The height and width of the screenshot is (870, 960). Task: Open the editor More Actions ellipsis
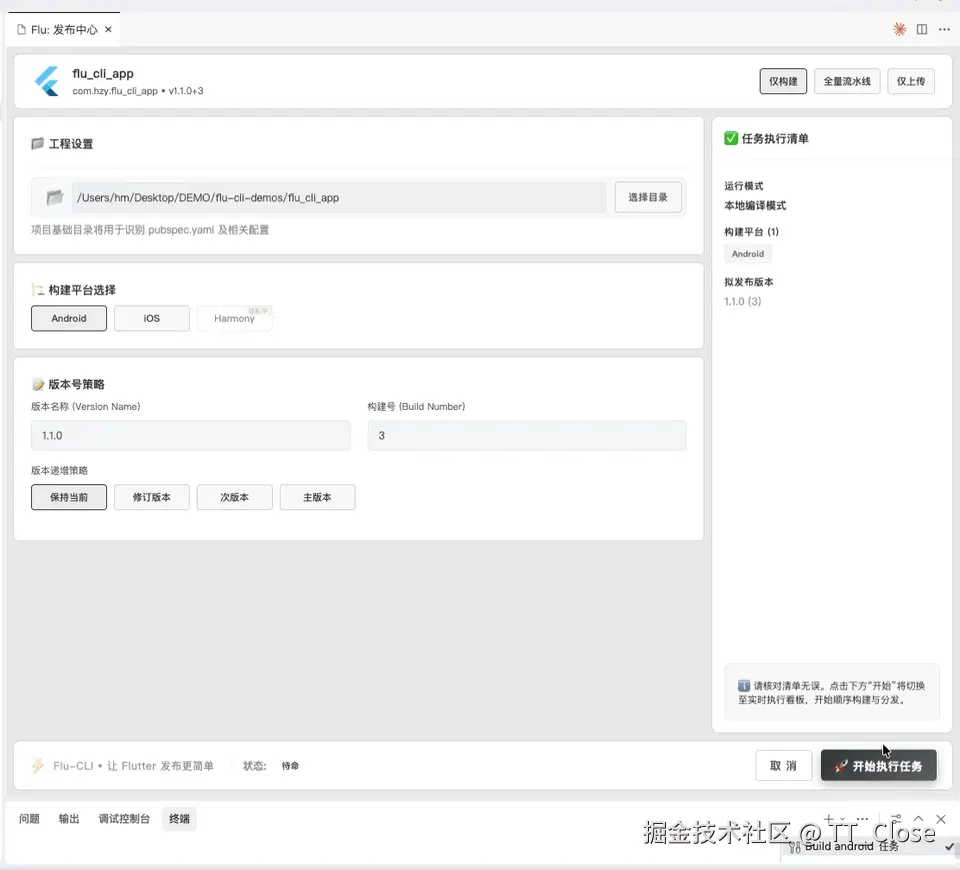click(944, 29)
